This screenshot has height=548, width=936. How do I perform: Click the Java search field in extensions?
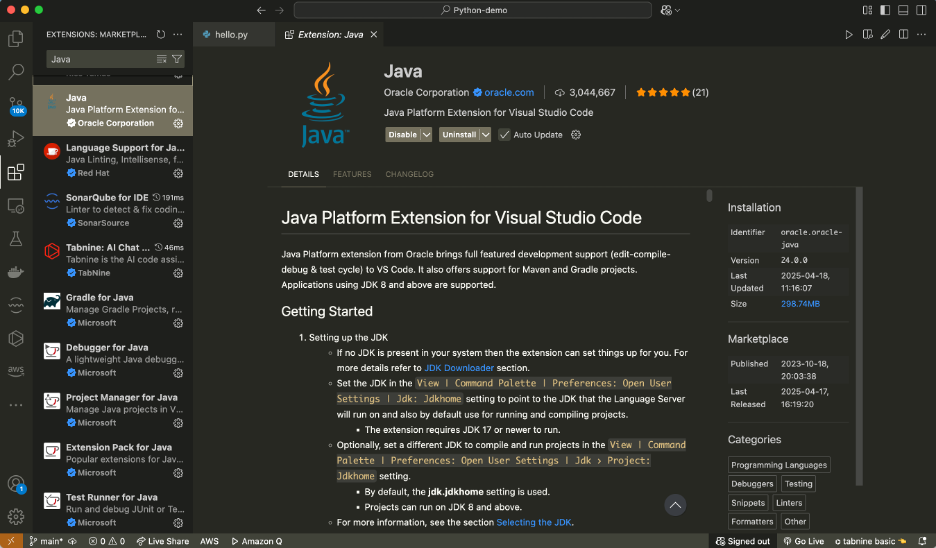(x=100, y=59)
